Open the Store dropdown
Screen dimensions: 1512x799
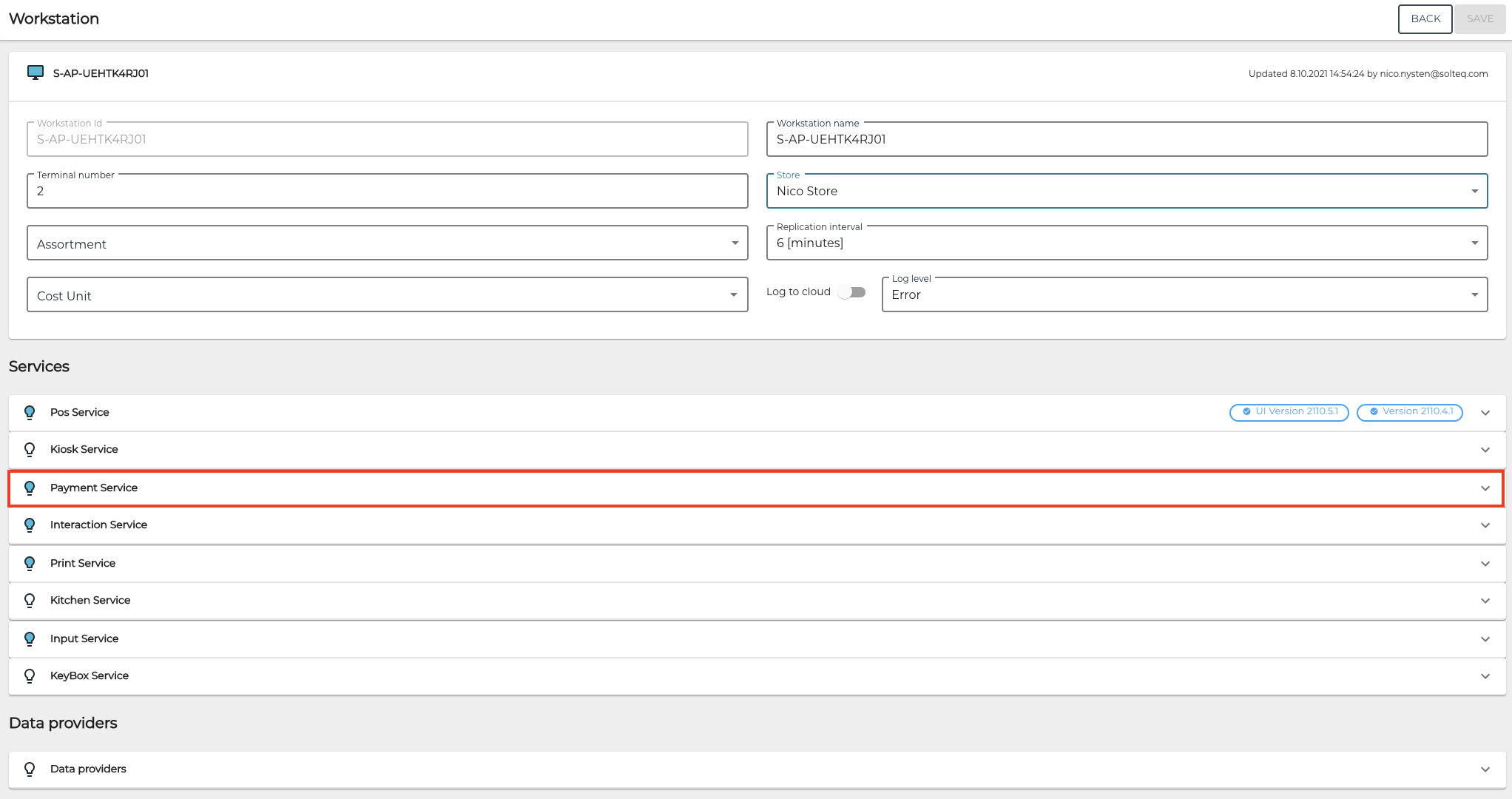[1126, 191]
